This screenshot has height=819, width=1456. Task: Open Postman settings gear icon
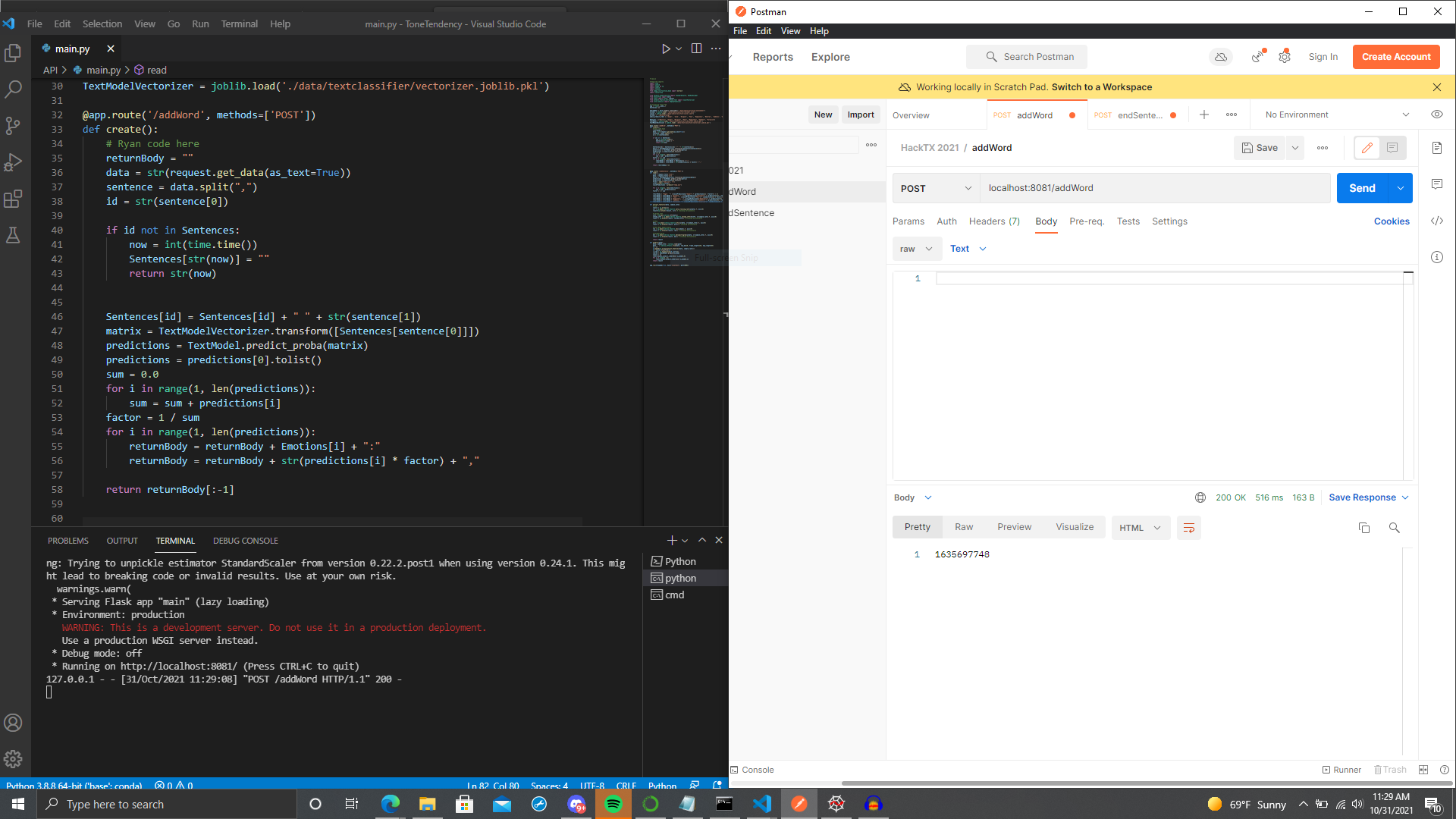[1285, 57]
